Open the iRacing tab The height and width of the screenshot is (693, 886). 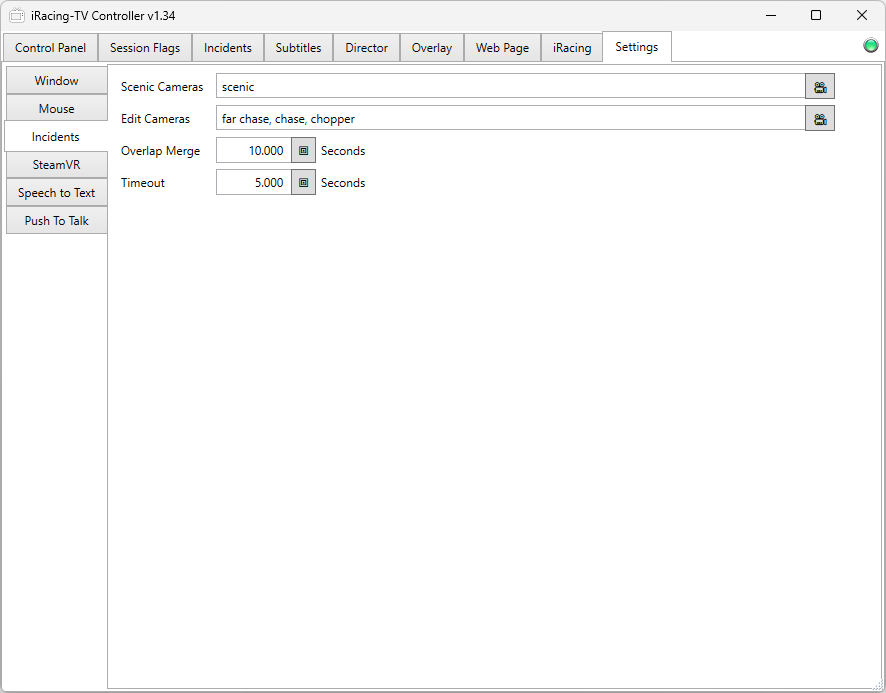tap(572, 47)
